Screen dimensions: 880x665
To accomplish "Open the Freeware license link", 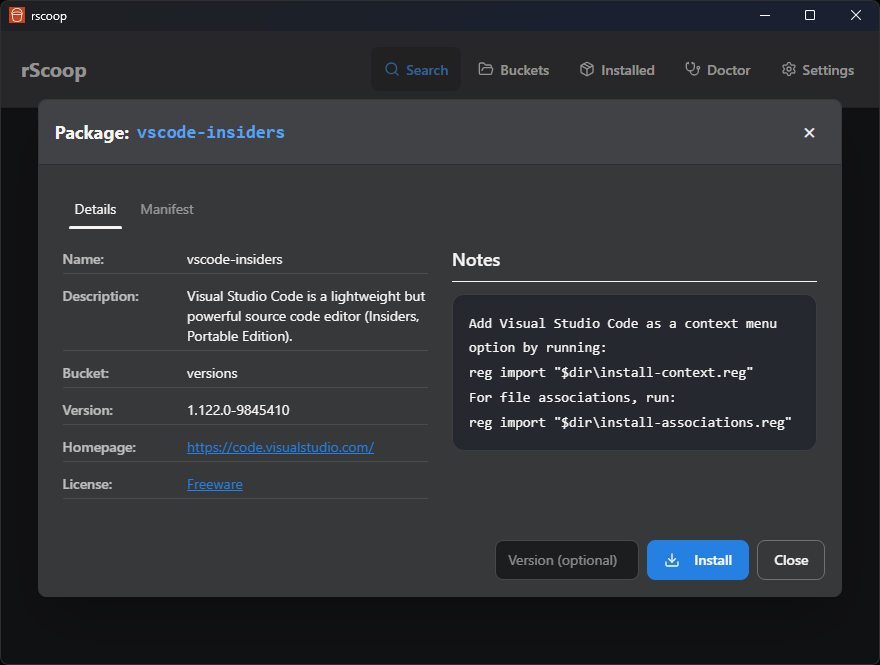I will (x=214, y=484).
